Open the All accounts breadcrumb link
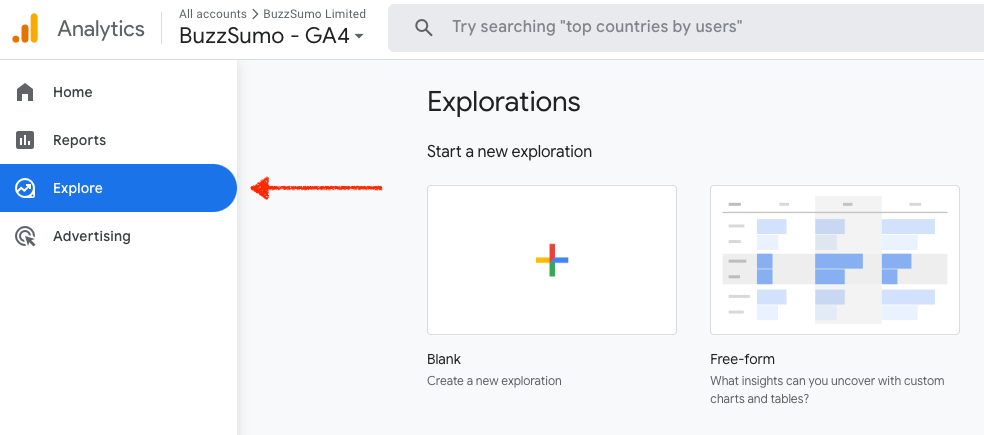Image resolution: width=984 pixels, height=435 pixels. 212,14
